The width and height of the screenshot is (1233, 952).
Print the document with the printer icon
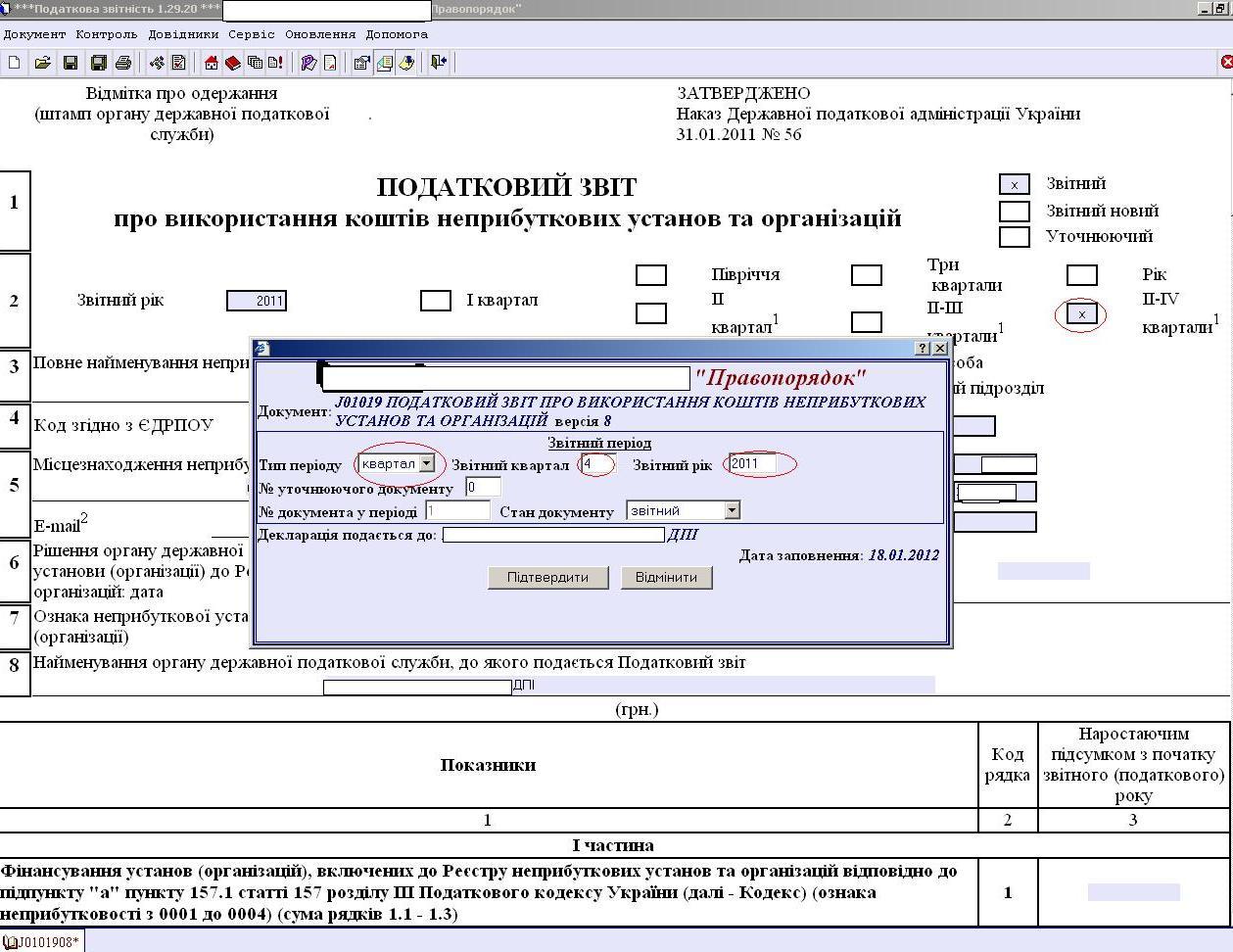(123, 63)
